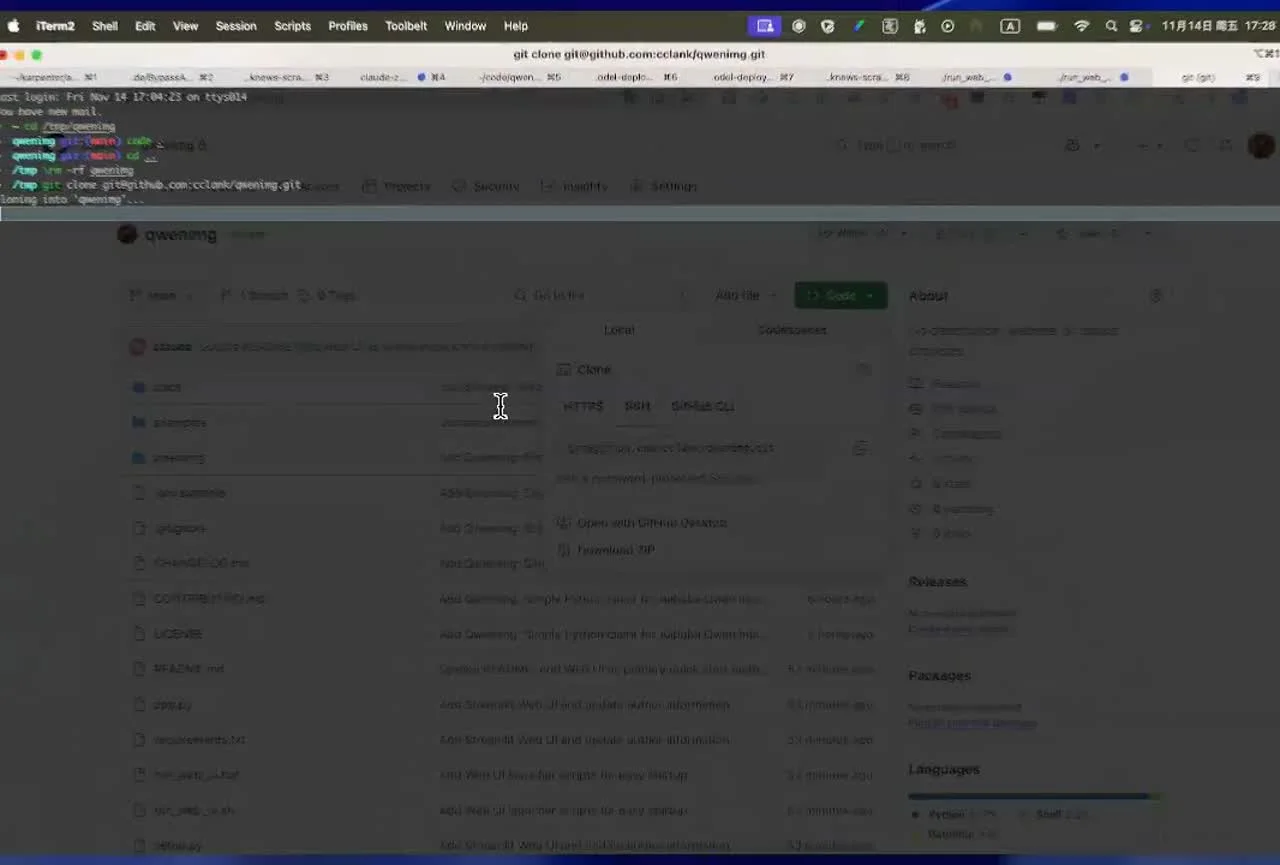Open Spotlight search from the menu bar
This screenshot has height=865, width=1280.
tap(1111, 26)
